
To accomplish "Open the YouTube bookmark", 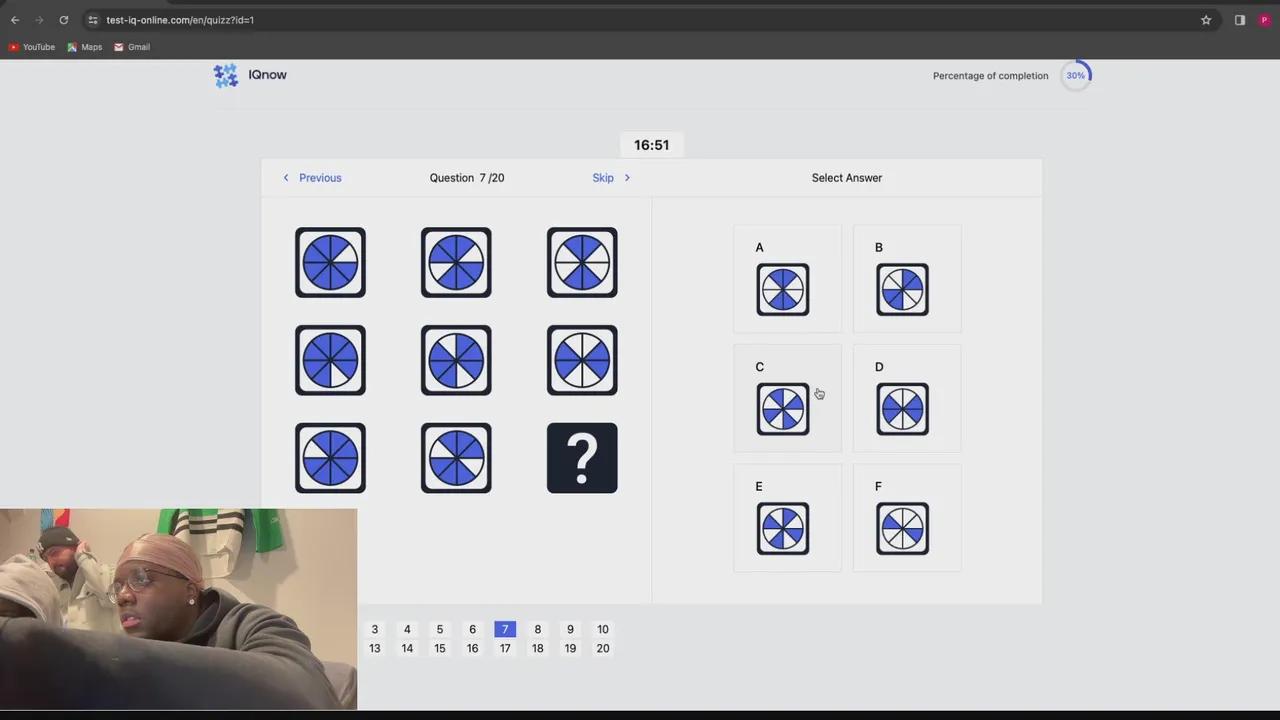I will point(32,47).
